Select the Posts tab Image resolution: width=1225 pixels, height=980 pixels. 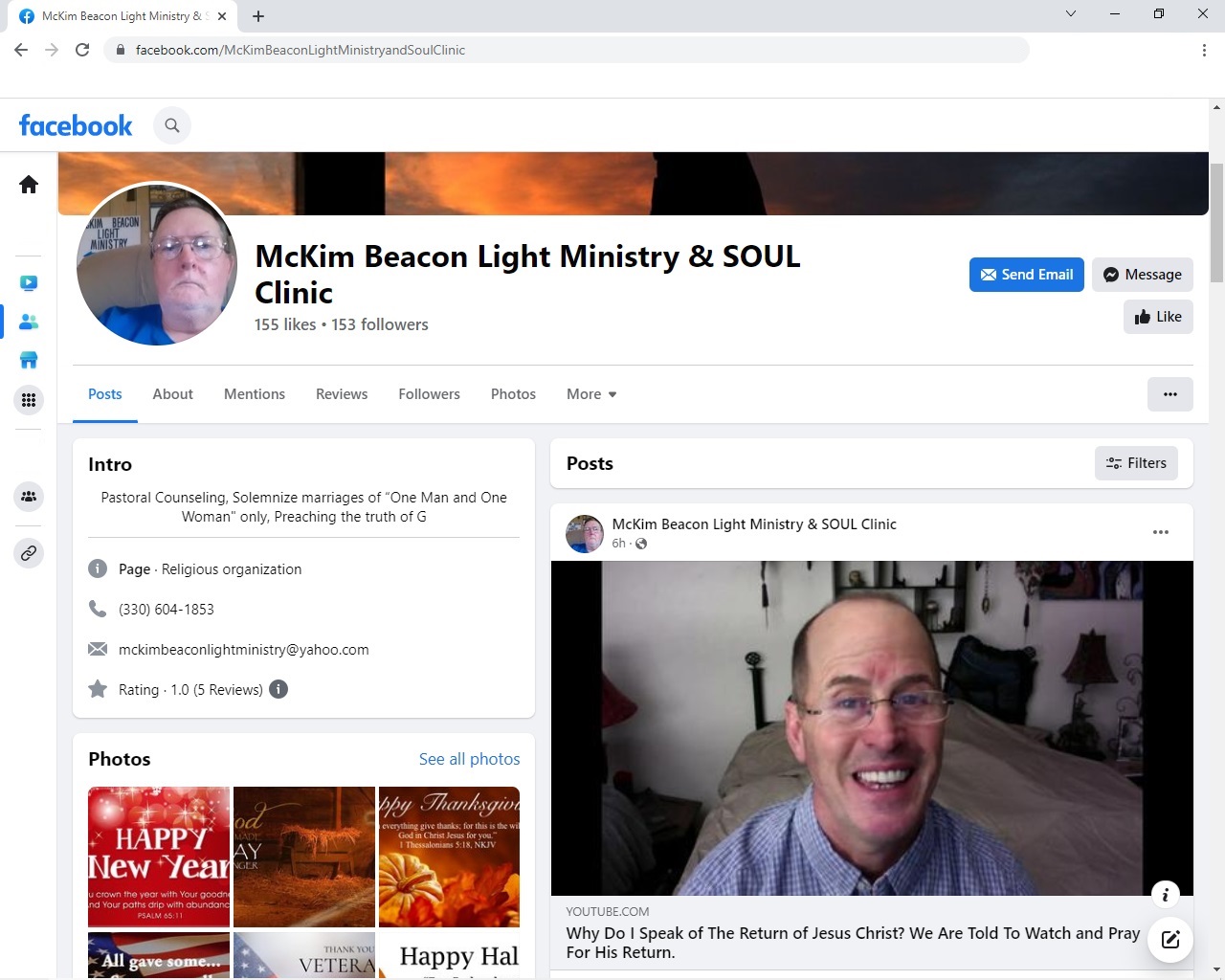click(105, 394)
